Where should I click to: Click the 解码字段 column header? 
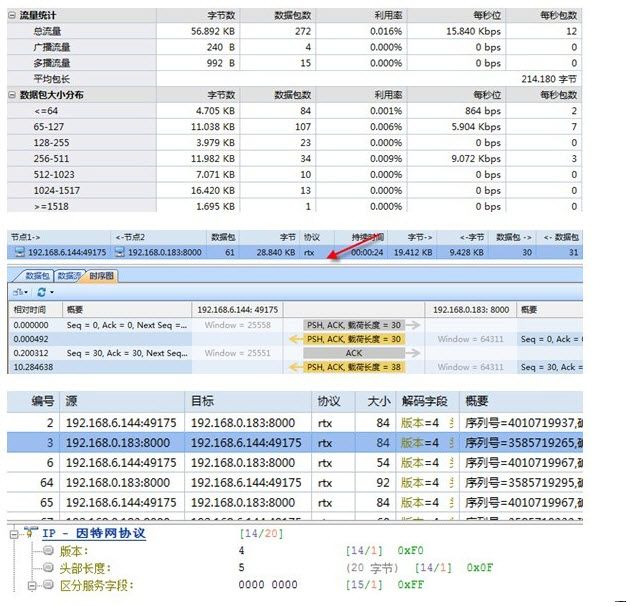[428, 401]
